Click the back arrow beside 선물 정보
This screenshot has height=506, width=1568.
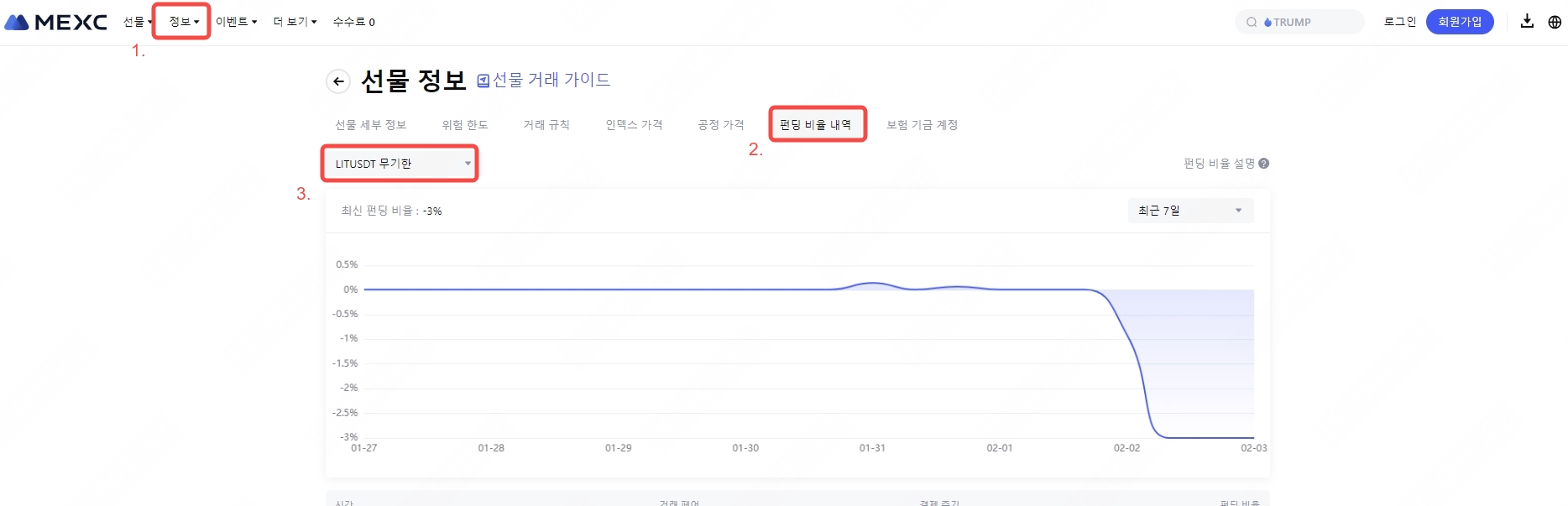(x=338, y=81)
